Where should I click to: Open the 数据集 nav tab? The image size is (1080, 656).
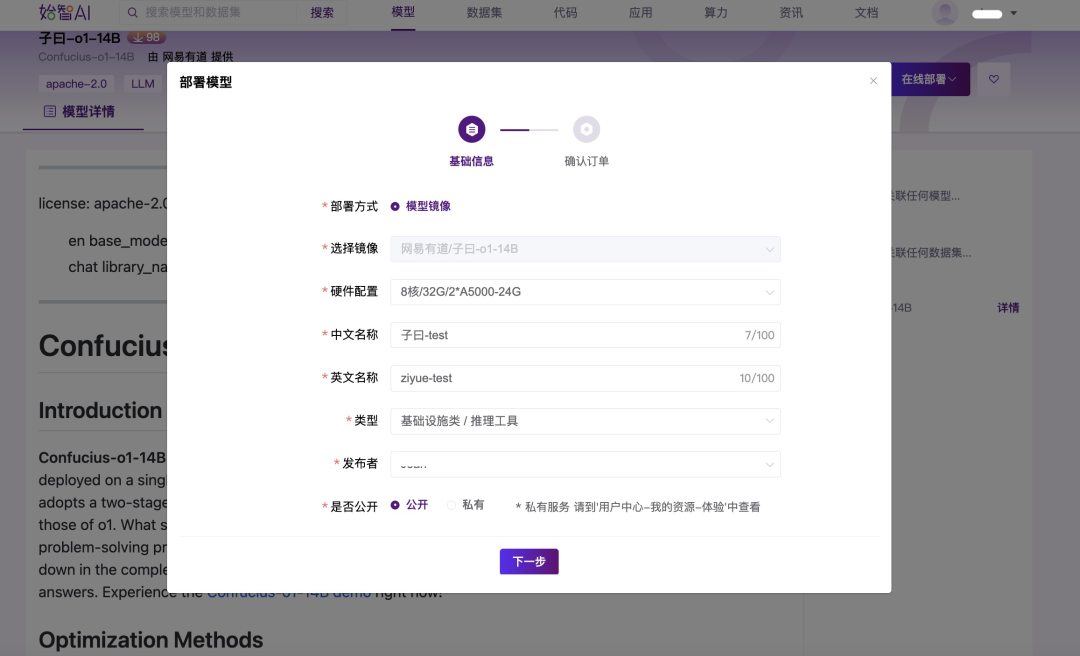point(484,12)
